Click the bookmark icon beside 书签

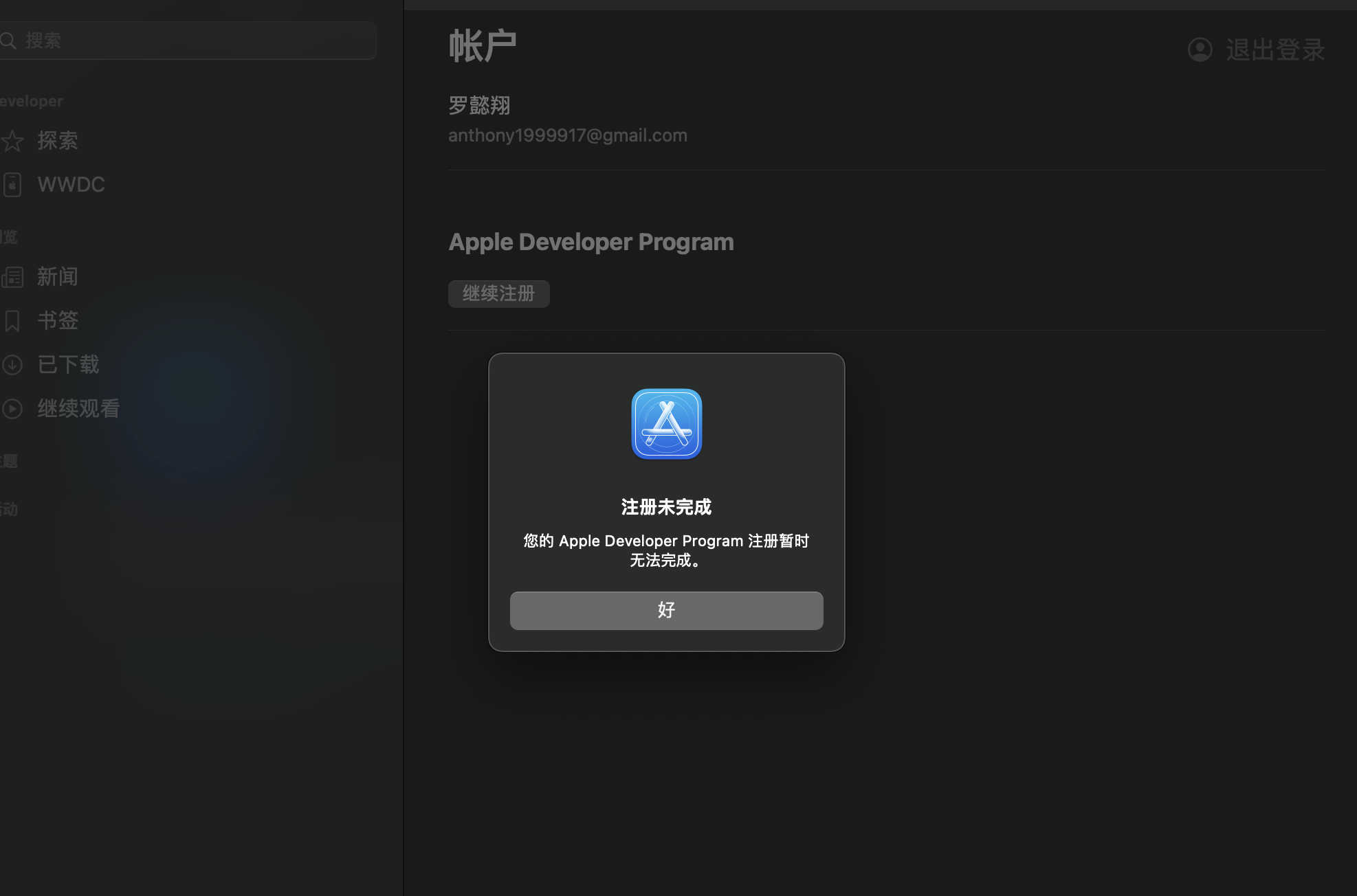tap(13, 320)
